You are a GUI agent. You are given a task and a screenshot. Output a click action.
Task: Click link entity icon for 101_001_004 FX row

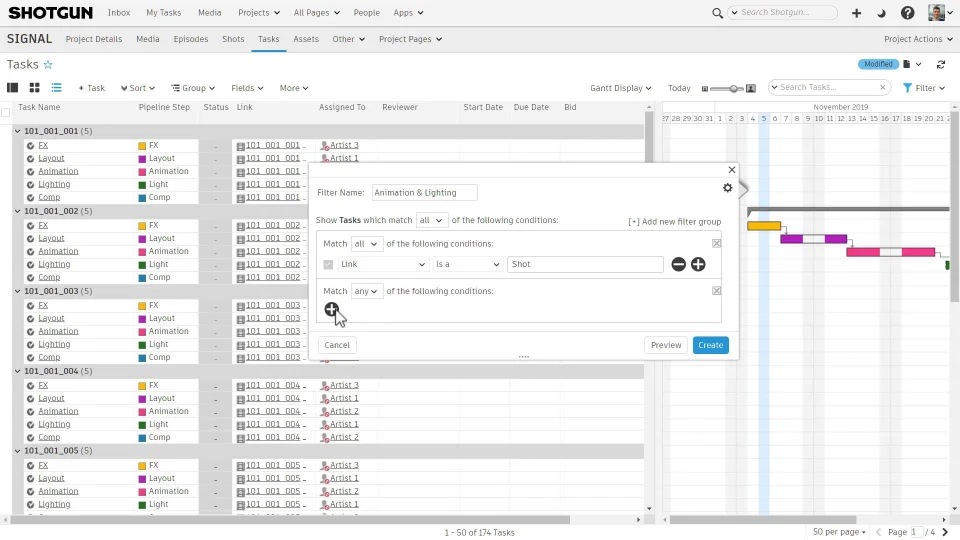pos(241,386)
